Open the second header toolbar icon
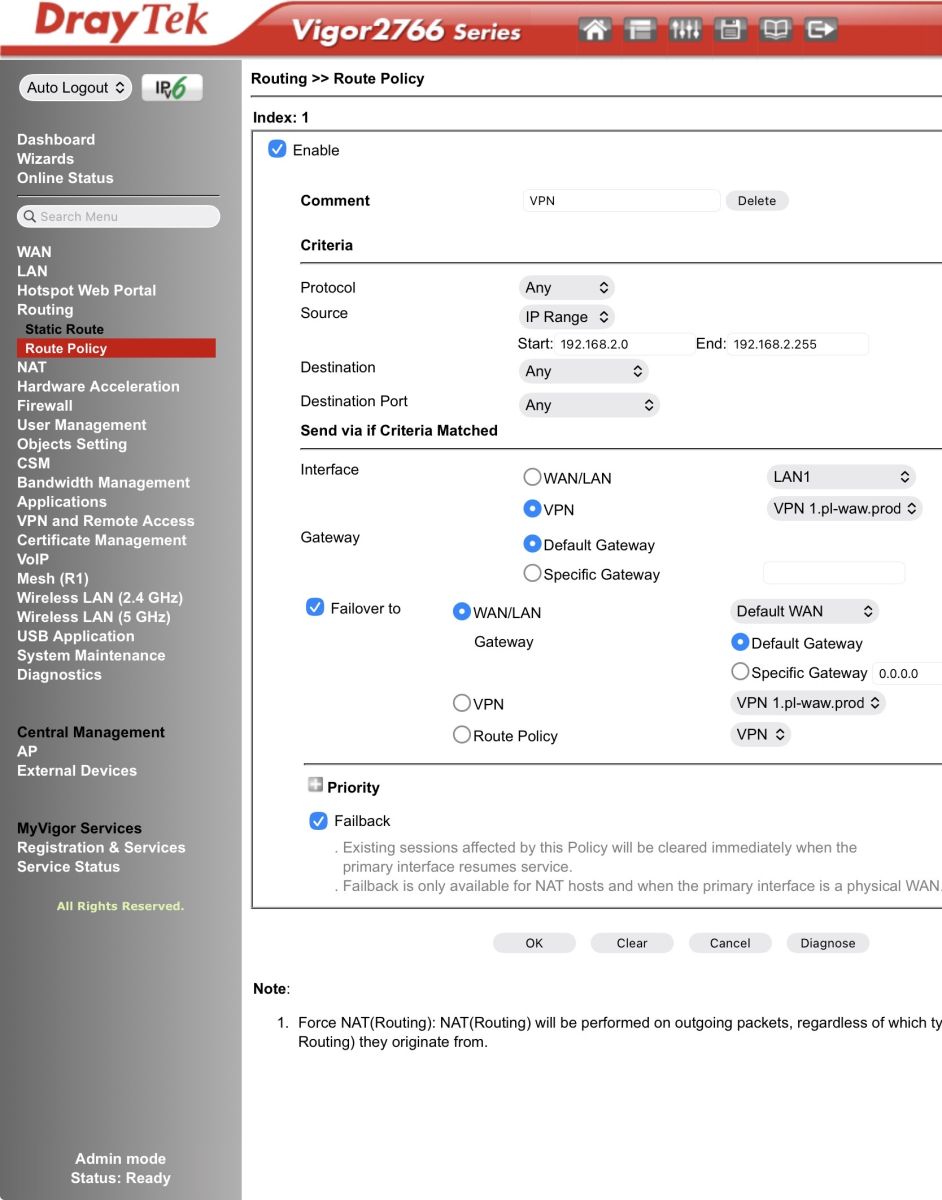 640,30
